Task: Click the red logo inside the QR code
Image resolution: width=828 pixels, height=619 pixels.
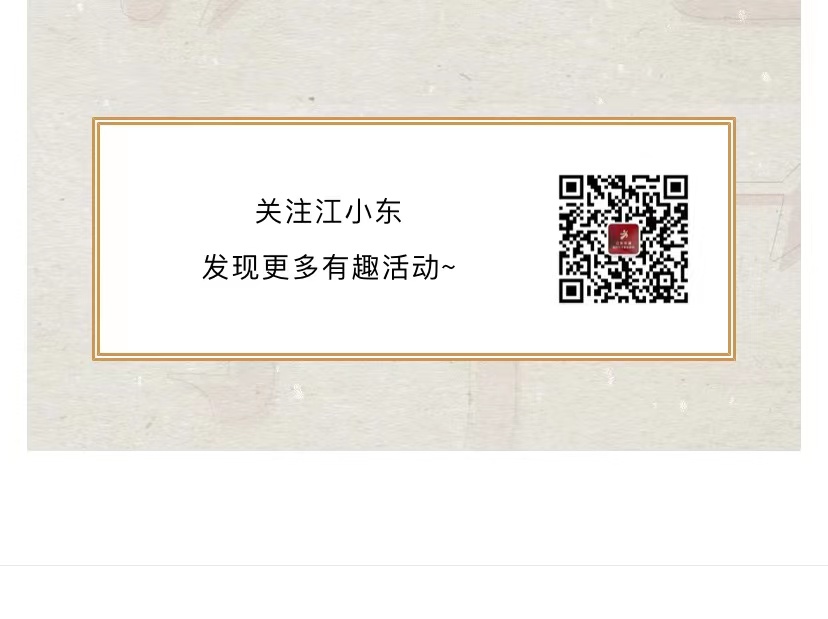Action: click(623, 239)
